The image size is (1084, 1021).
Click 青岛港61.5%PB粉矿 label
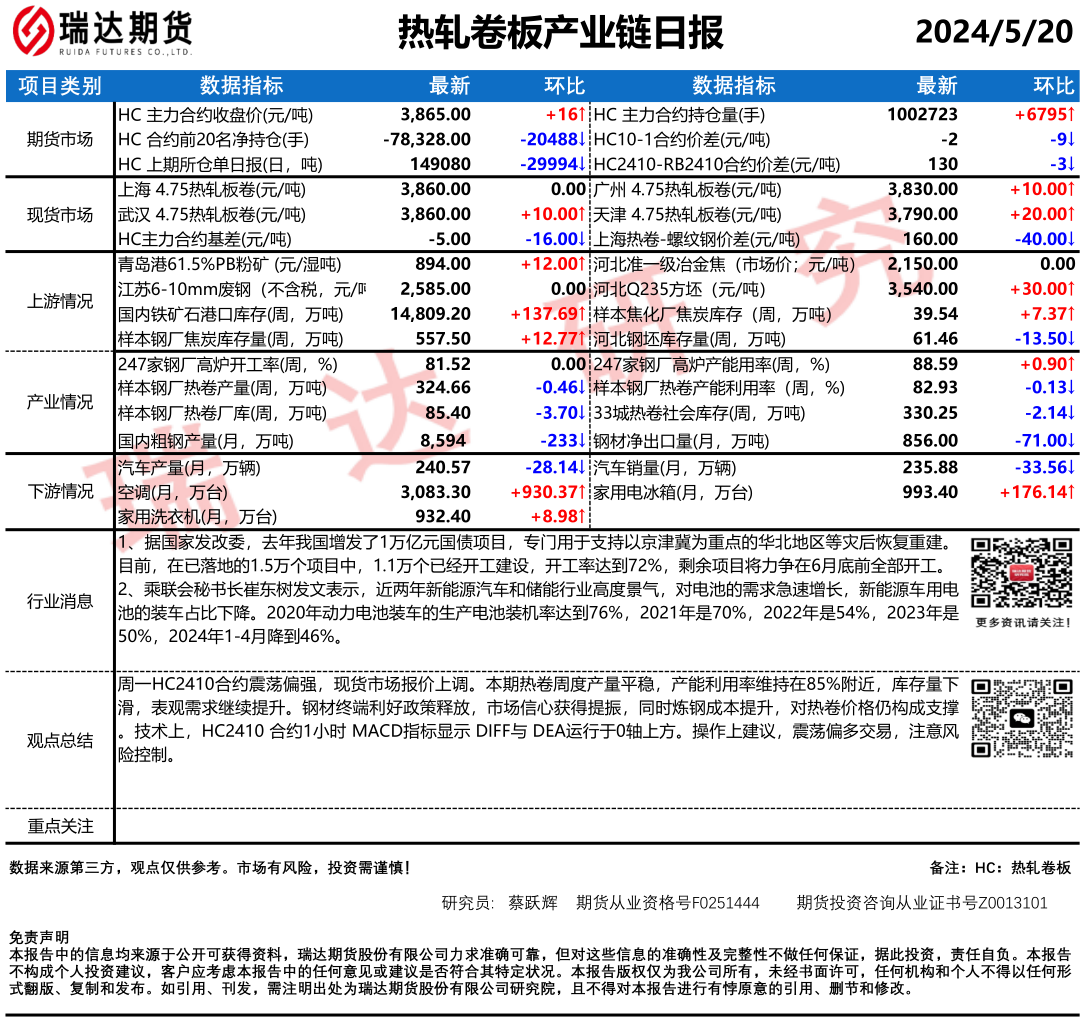click(230, 264)
